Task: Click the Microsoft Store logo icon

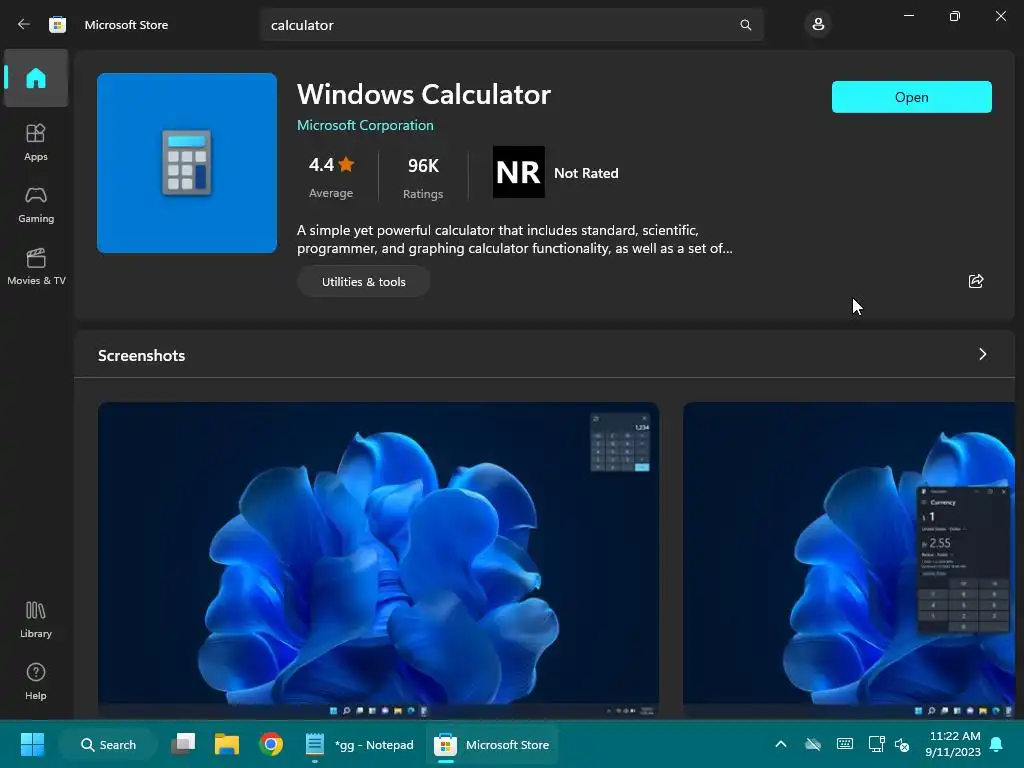Action: [x=57, y=25]
